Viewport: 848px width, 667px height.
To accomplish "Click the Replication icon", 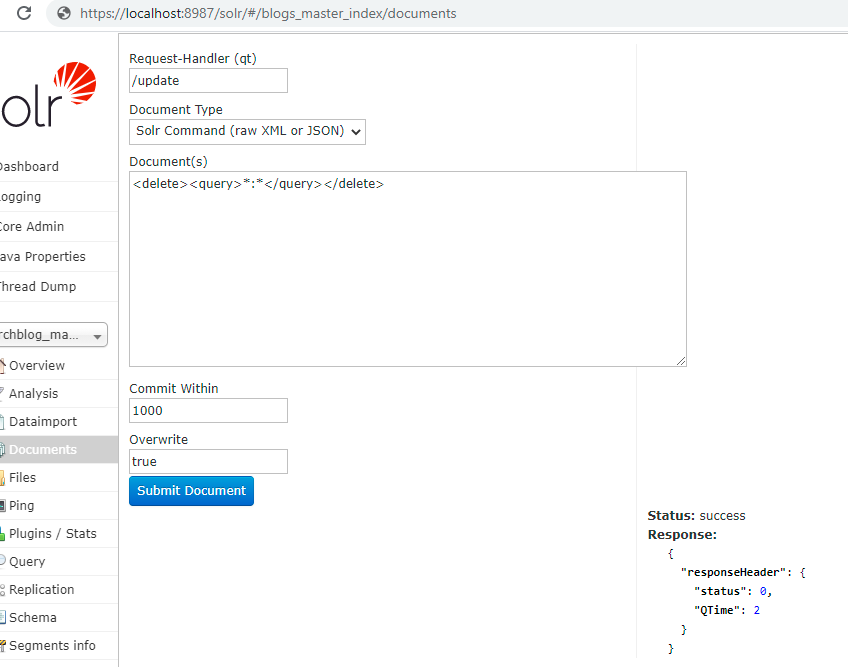I will click(x=3, y=590).
